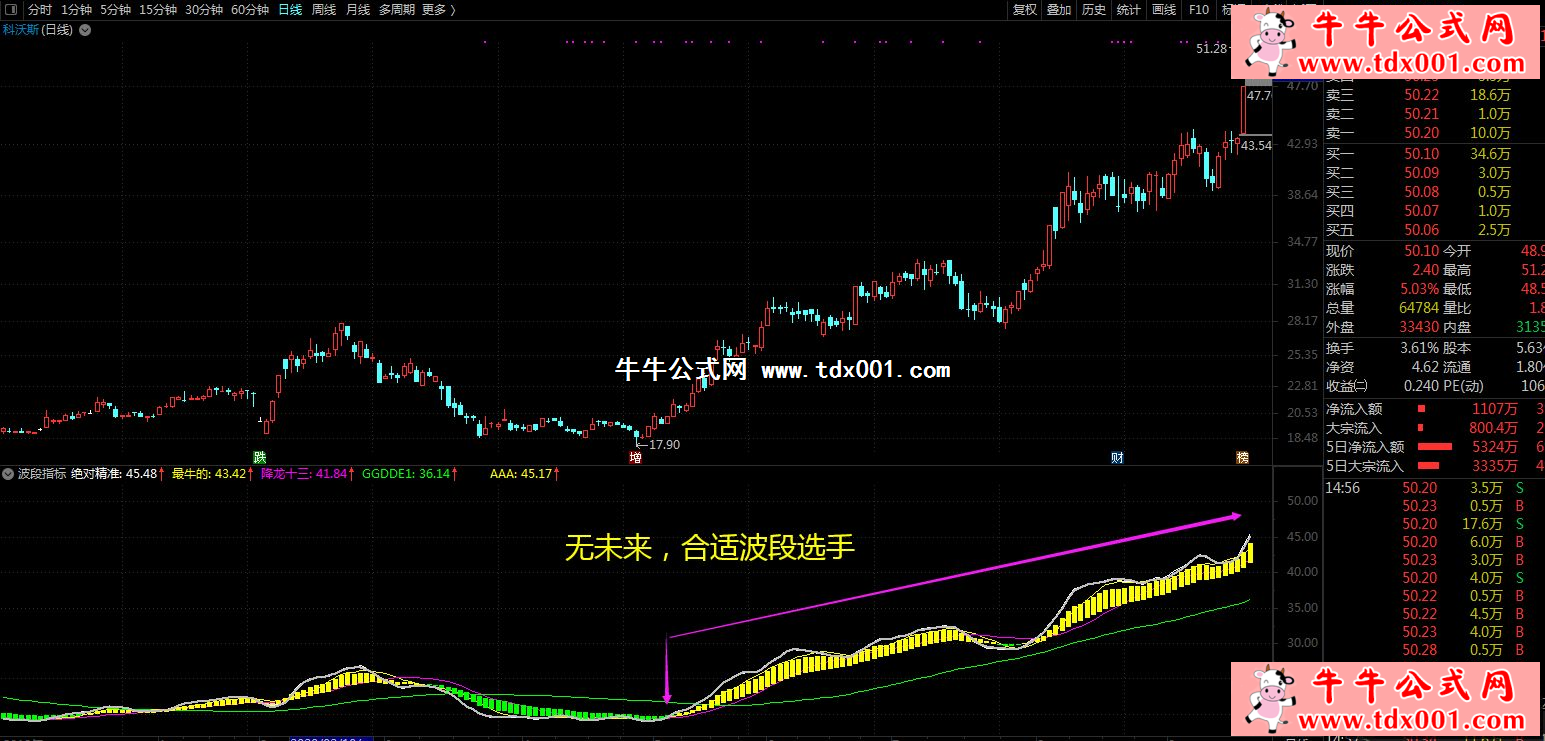Click the 51.28 high price label
This screenshot has height=741, width=1545.
pyautogui.click(x=1211, y=48)
